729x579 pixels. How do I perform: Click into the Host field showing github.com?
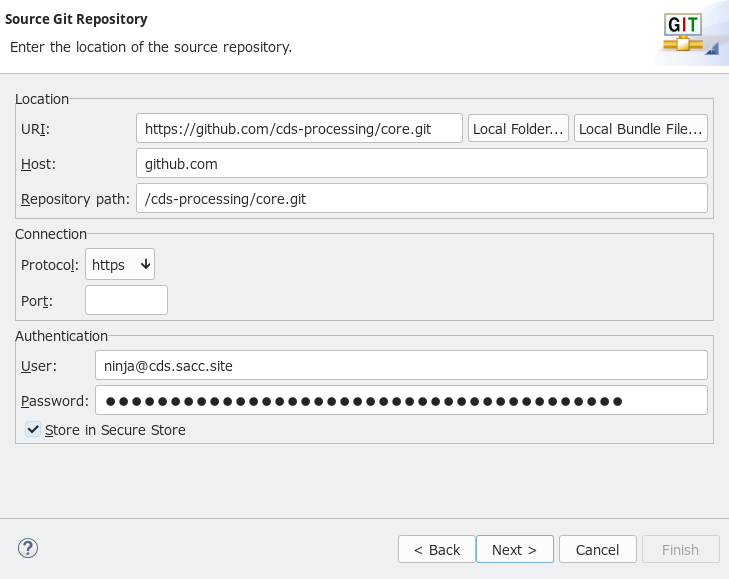[421, 164]
